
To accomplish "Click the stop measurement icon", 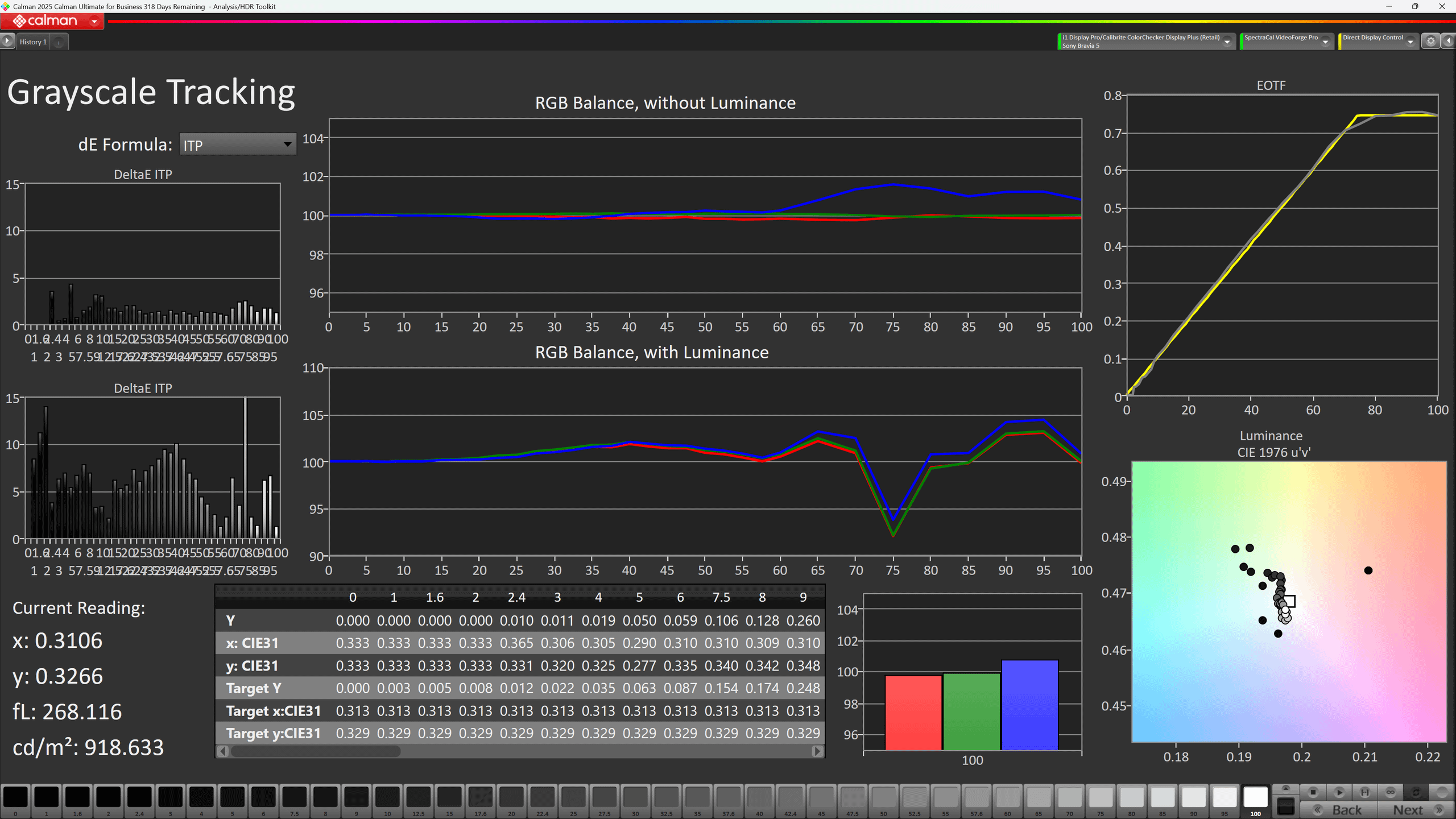I will (x=1313, y=792).
